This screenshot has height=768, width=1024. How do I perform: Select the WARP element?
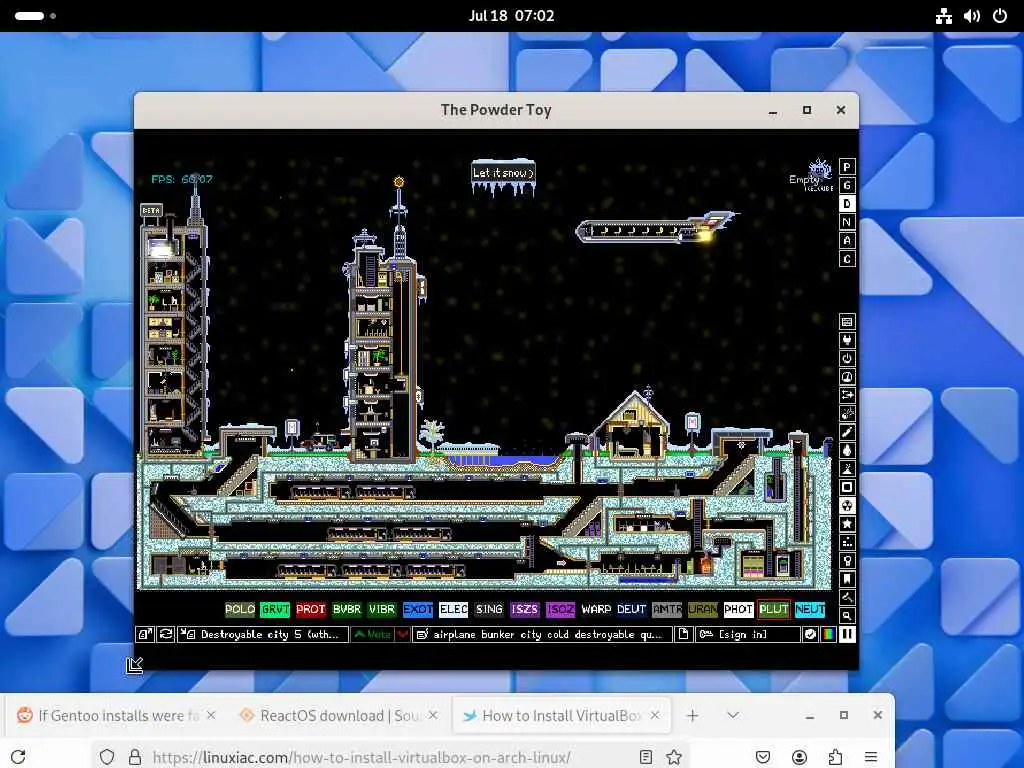click(596, 609)
